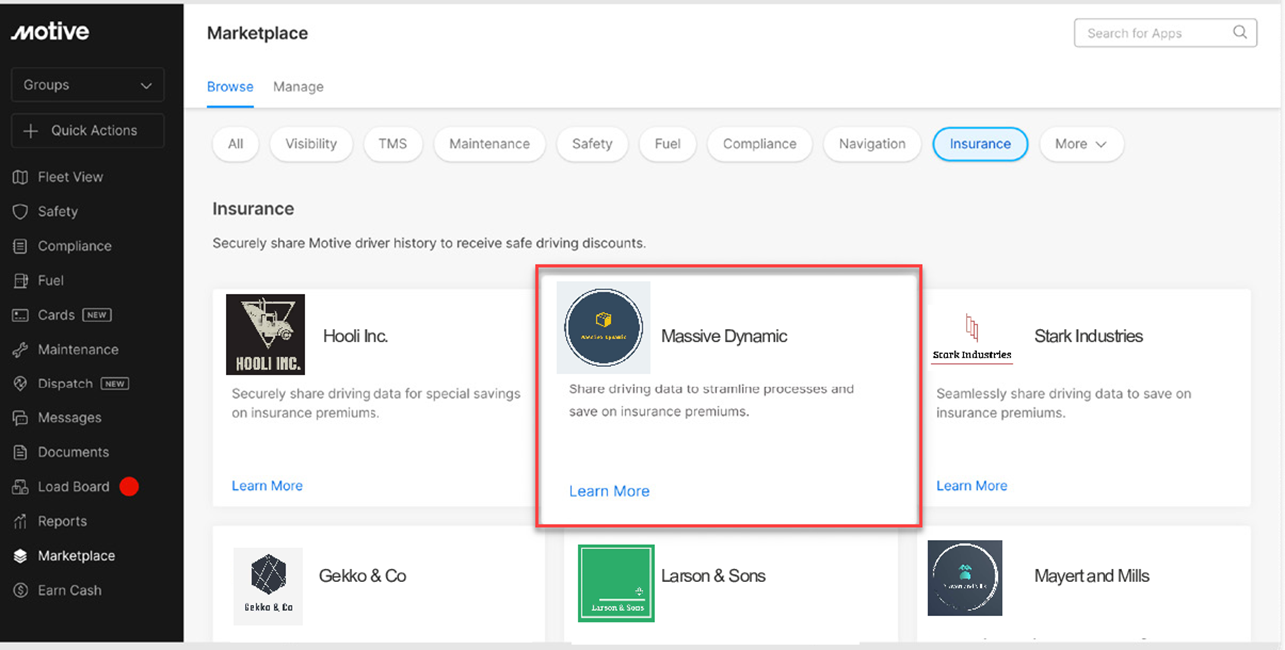
Task: Select the All category filter
Action: (x=236, y=144)
